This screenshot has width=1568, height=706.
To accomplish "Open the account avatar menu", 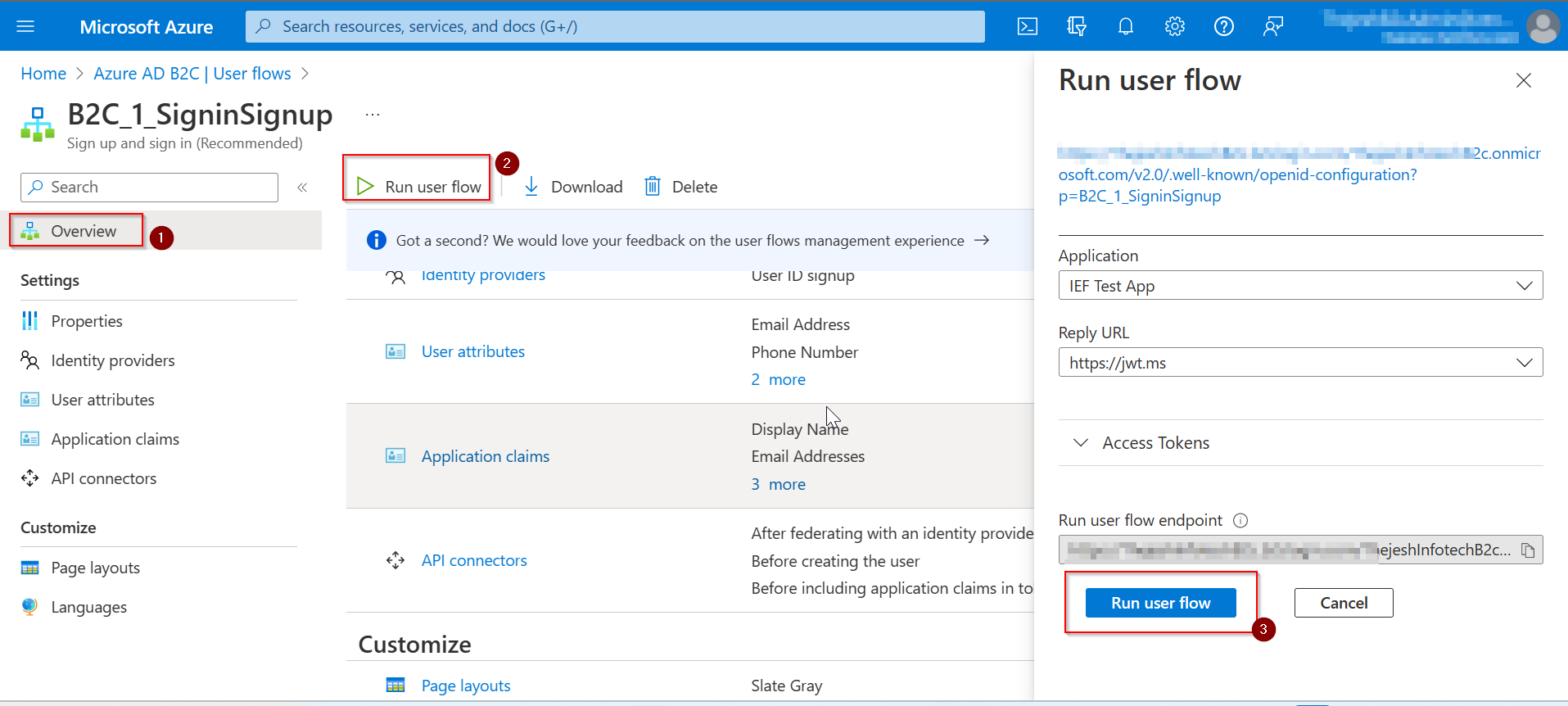I will pos(1543,26).
